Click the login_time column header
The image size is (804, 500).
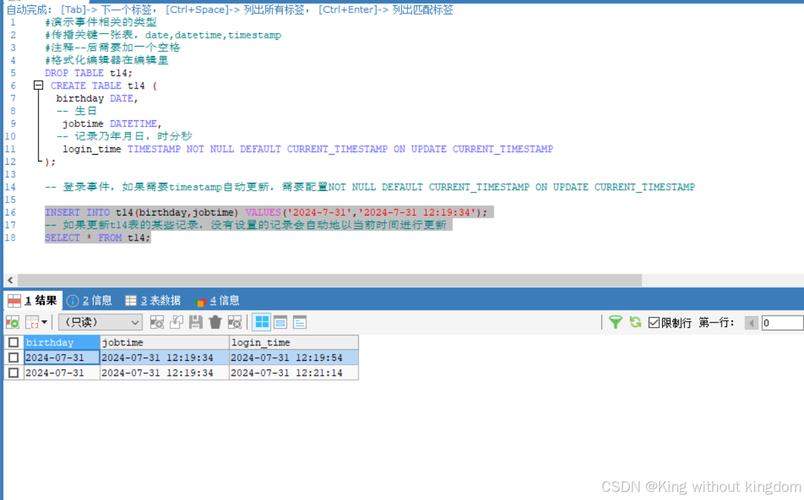[x=294, y=343]
